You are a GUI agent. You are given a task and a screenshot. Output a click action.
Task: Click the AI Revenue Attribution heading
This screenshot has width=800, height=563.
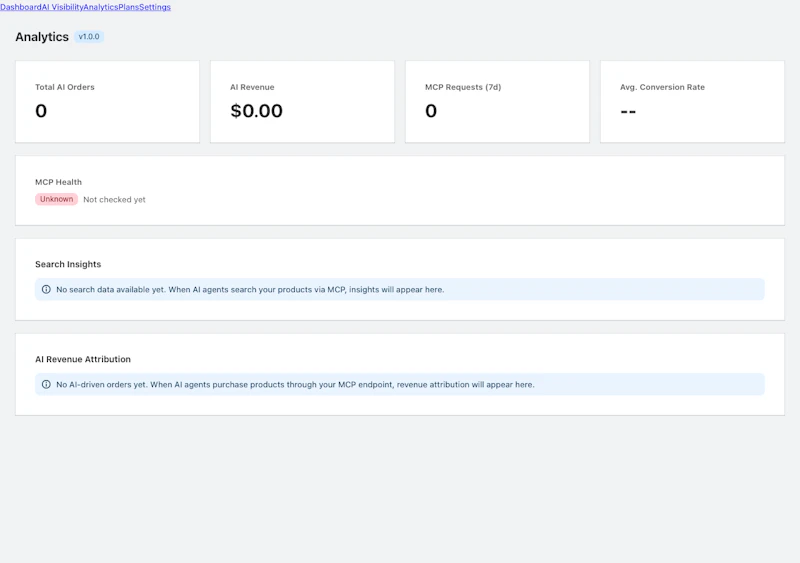(83, 359)
